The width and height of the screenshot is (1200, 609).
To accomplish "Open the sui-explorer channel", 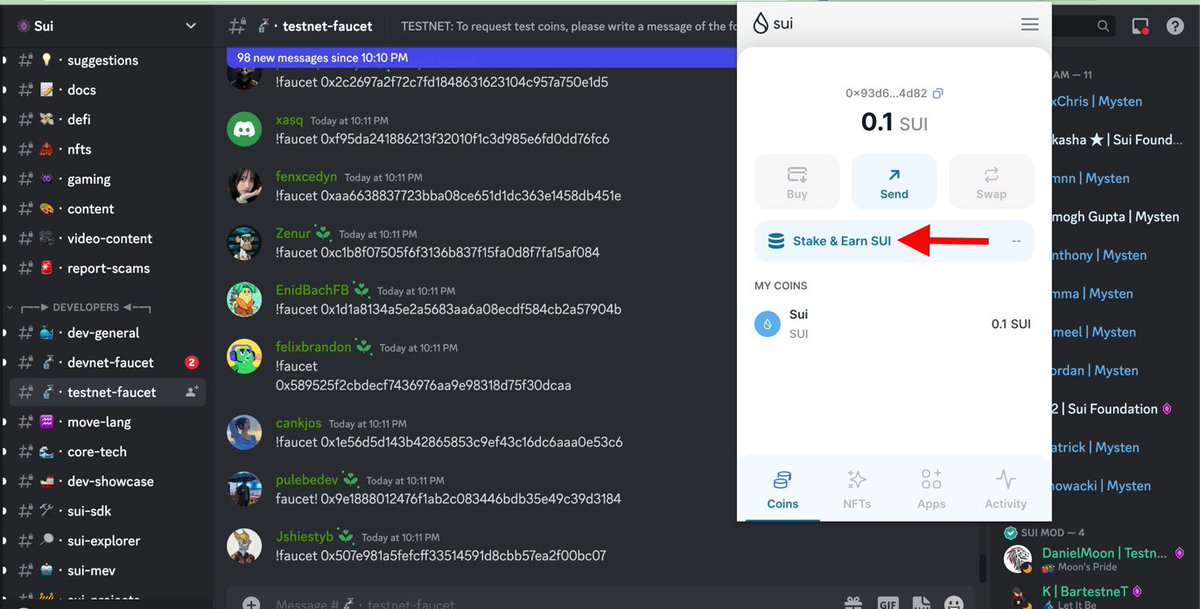I will point(104,541).
